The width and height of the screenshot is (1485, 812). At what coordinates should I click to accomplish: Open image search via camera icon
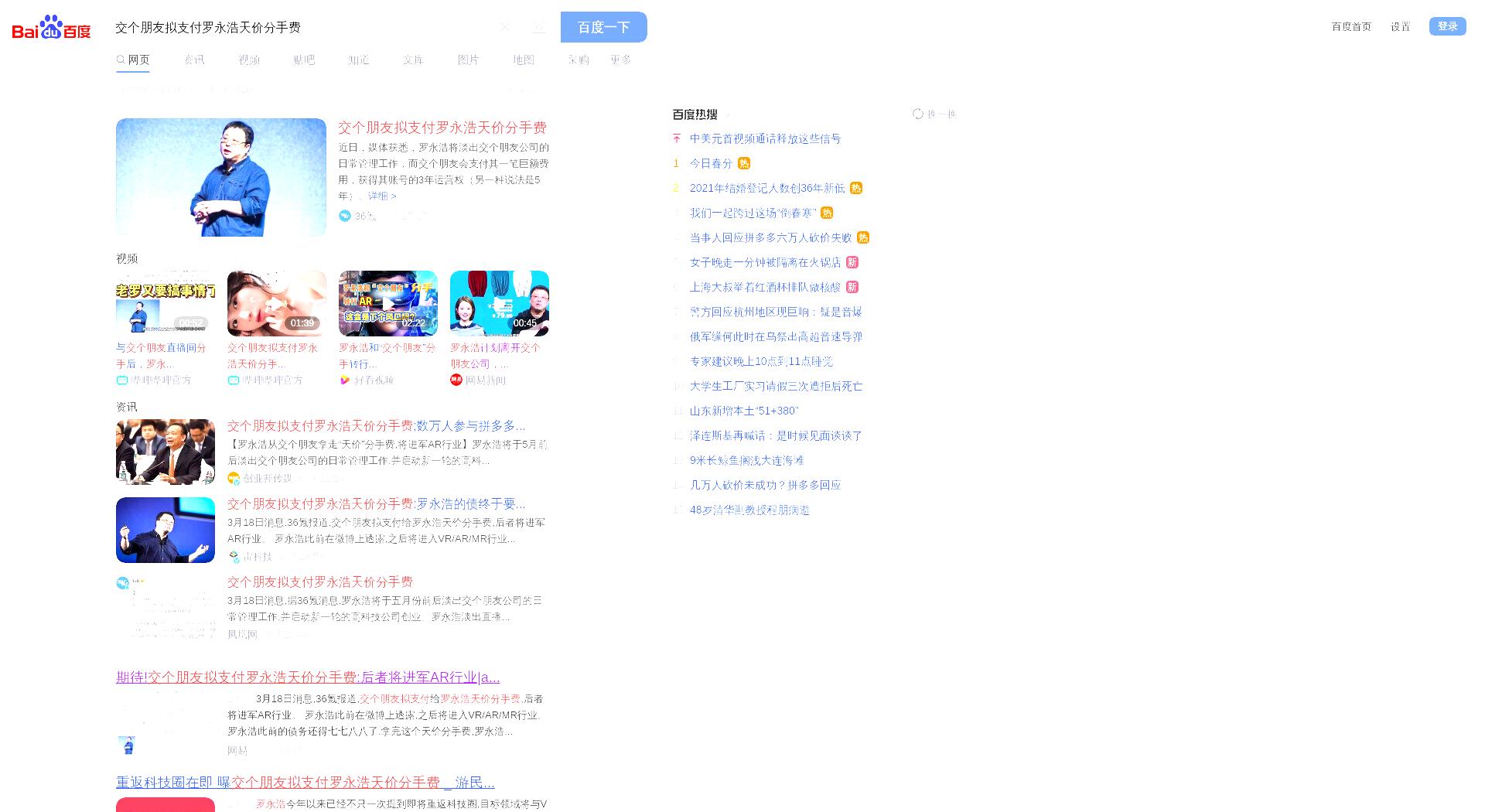[538, 27]
